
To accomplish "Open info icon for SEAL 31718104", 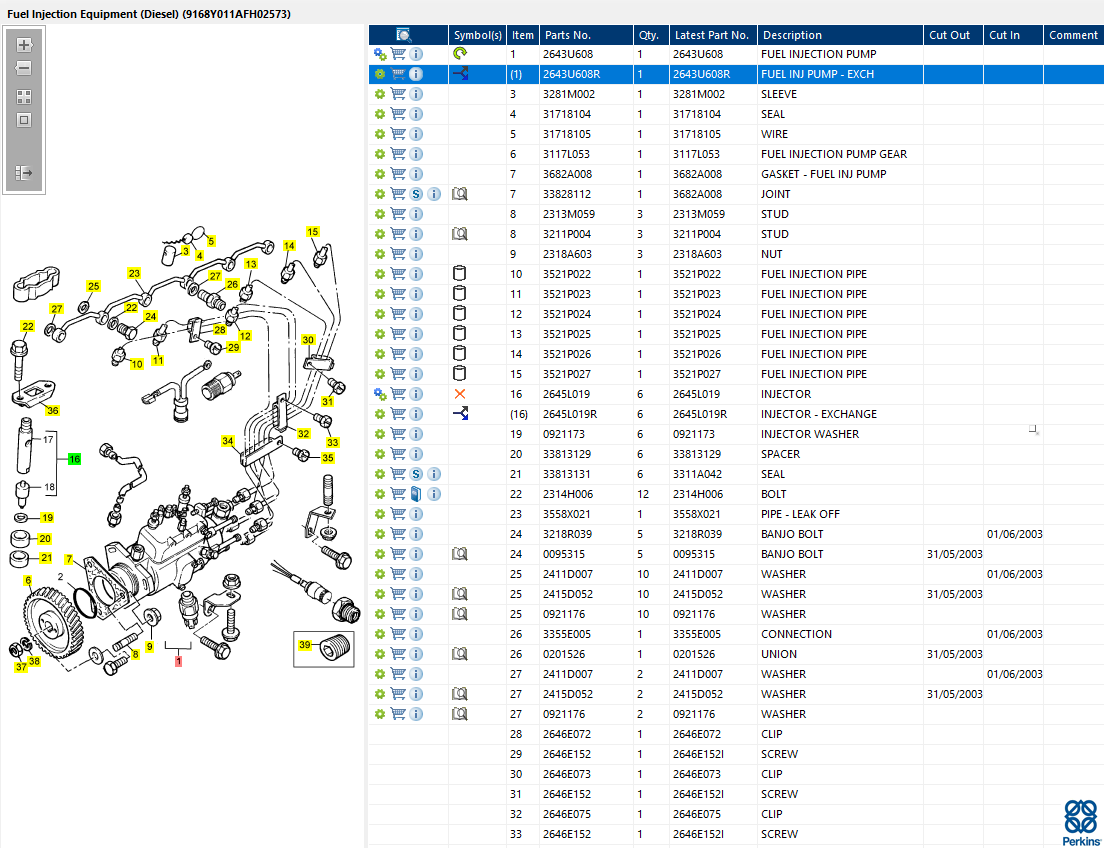I will click(416, 114).
